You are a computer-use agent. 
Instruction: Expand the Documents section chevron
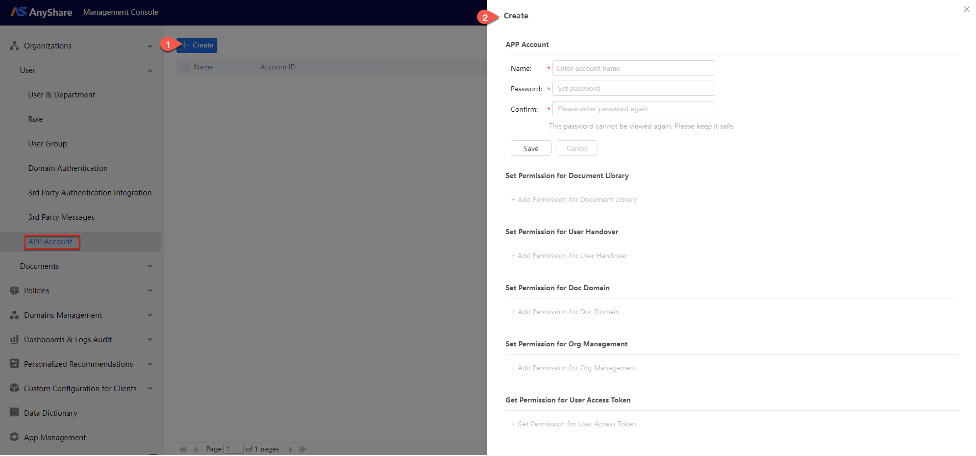(x=150, y=266)
